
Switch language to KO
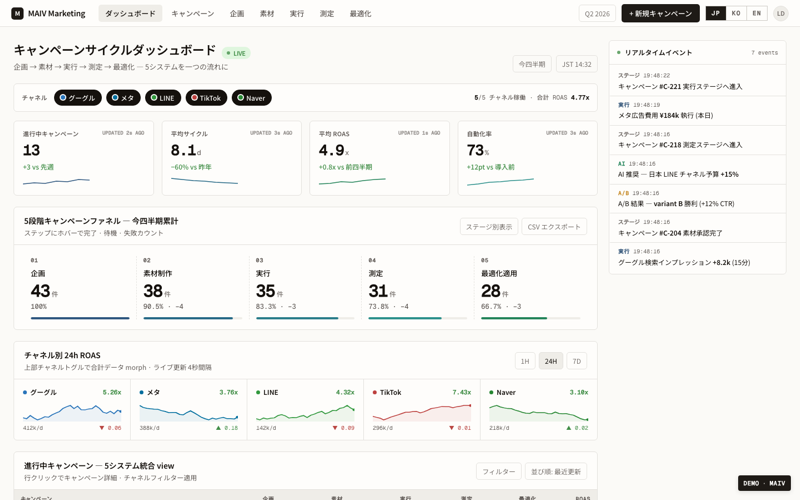736,13
